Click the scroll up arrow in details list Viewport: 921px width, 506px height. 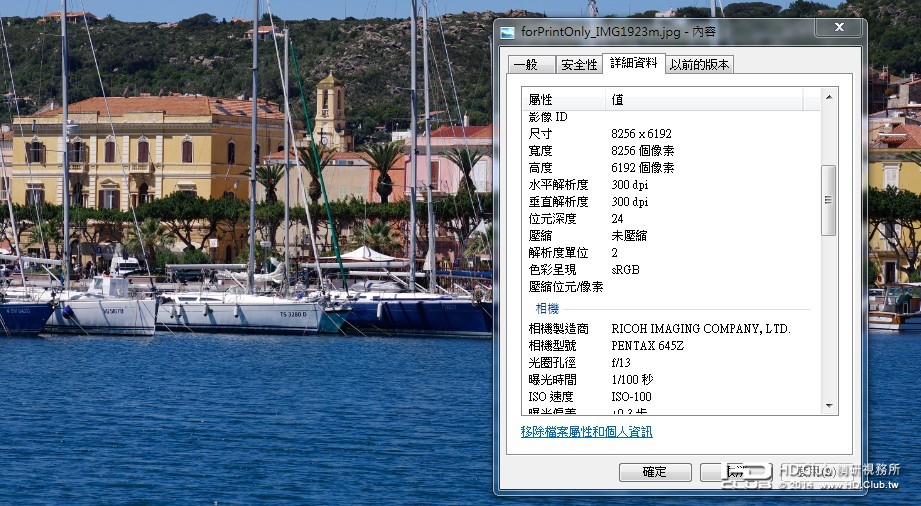tap(829, 97)
